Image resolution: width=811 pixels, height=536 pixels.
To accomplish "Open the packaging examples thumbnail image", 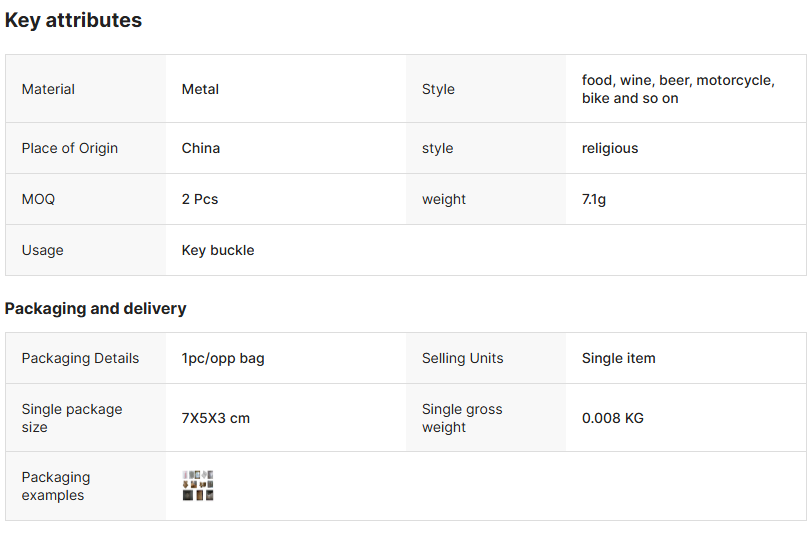I will pos(198,486).
